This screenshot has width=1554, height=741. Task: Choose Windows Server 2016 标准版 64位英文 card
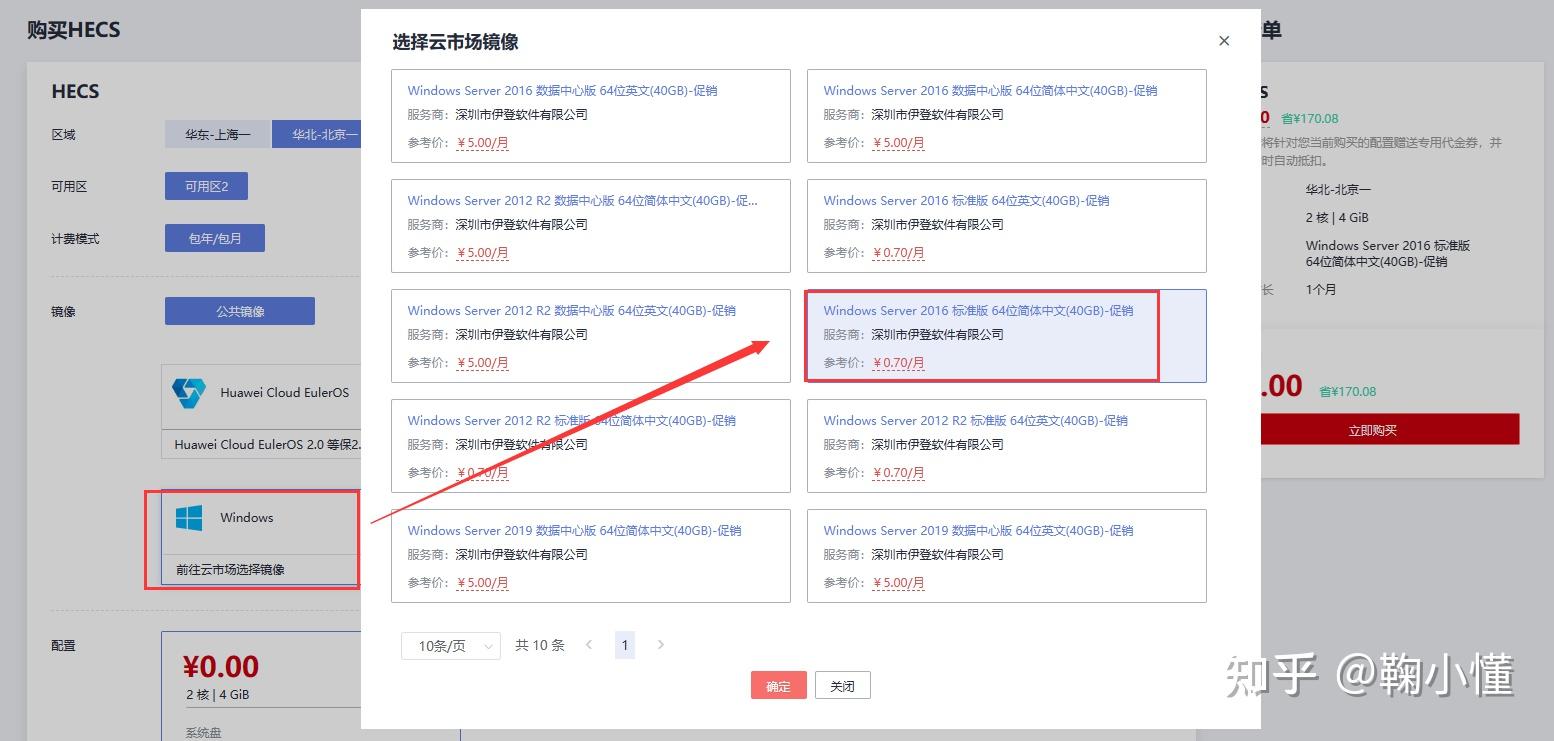[x=1007, y=226]
